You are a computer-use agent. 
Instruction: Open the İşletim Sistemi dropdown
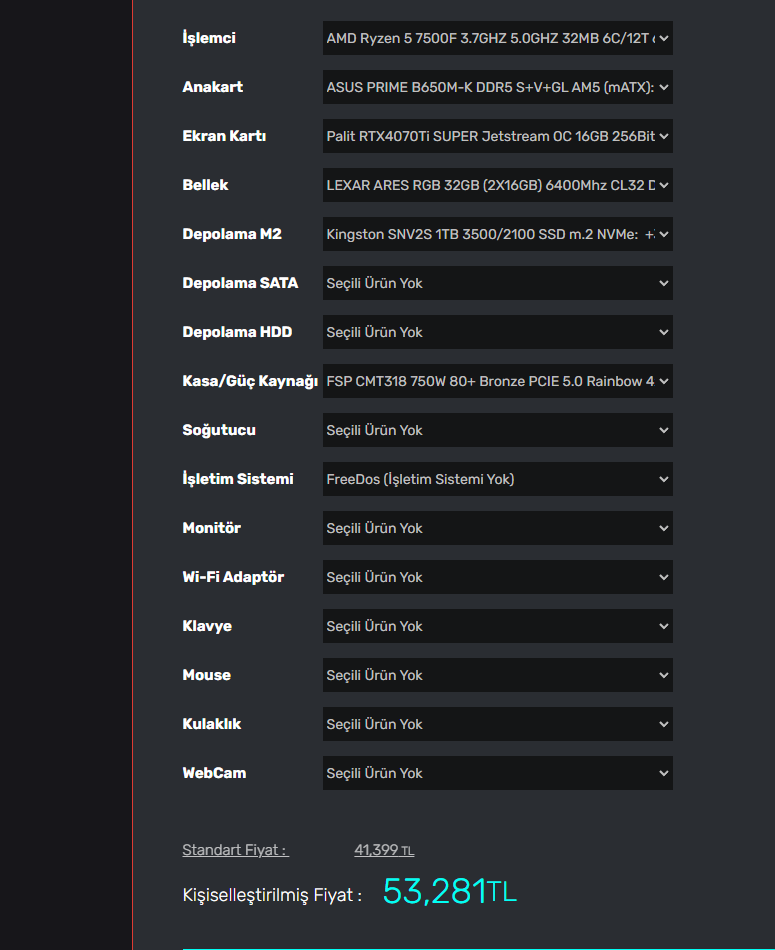click(497, 479)
